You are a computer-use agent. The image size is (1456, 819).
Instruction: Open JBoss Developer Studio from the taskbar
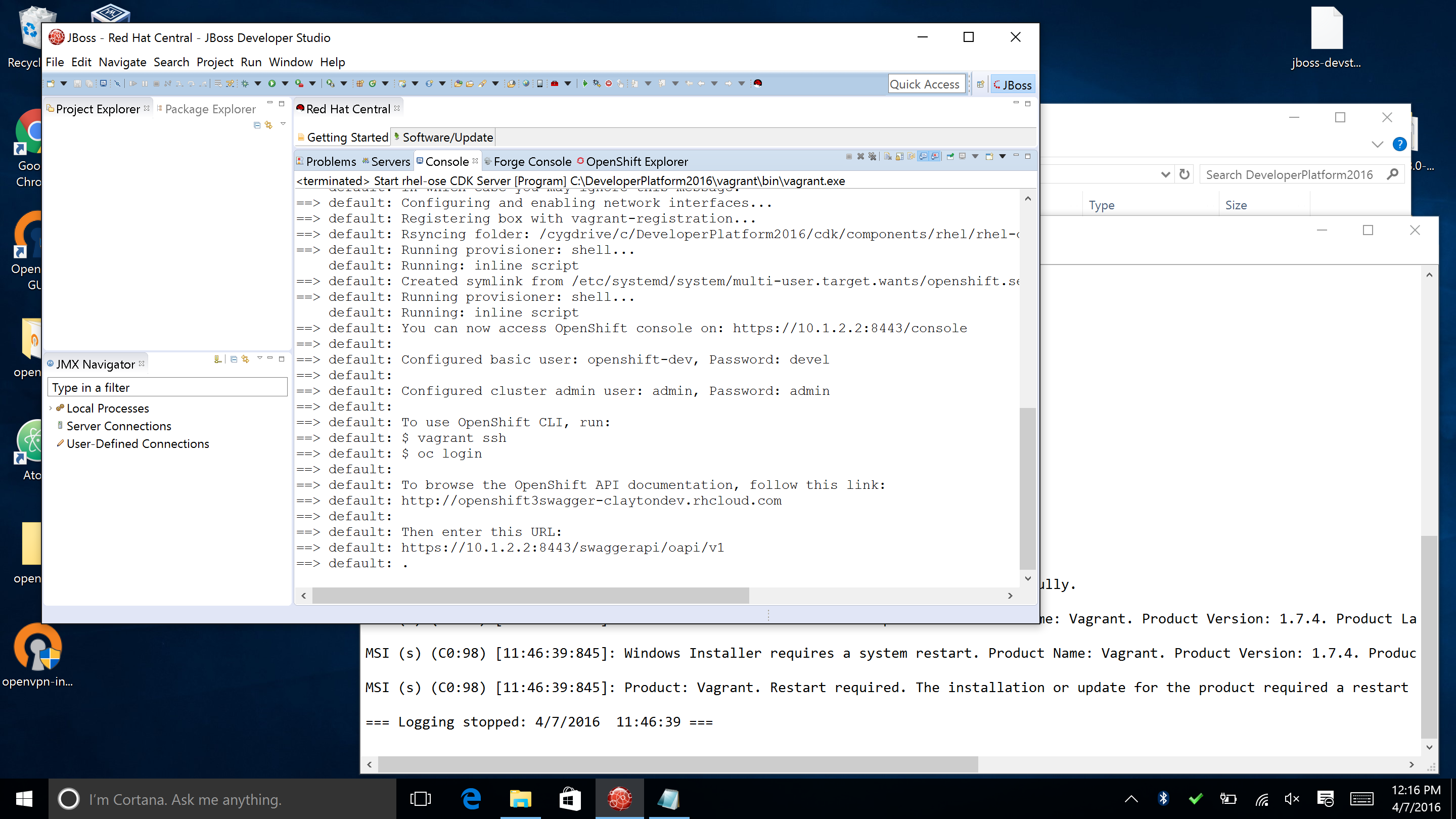point(619,799)
